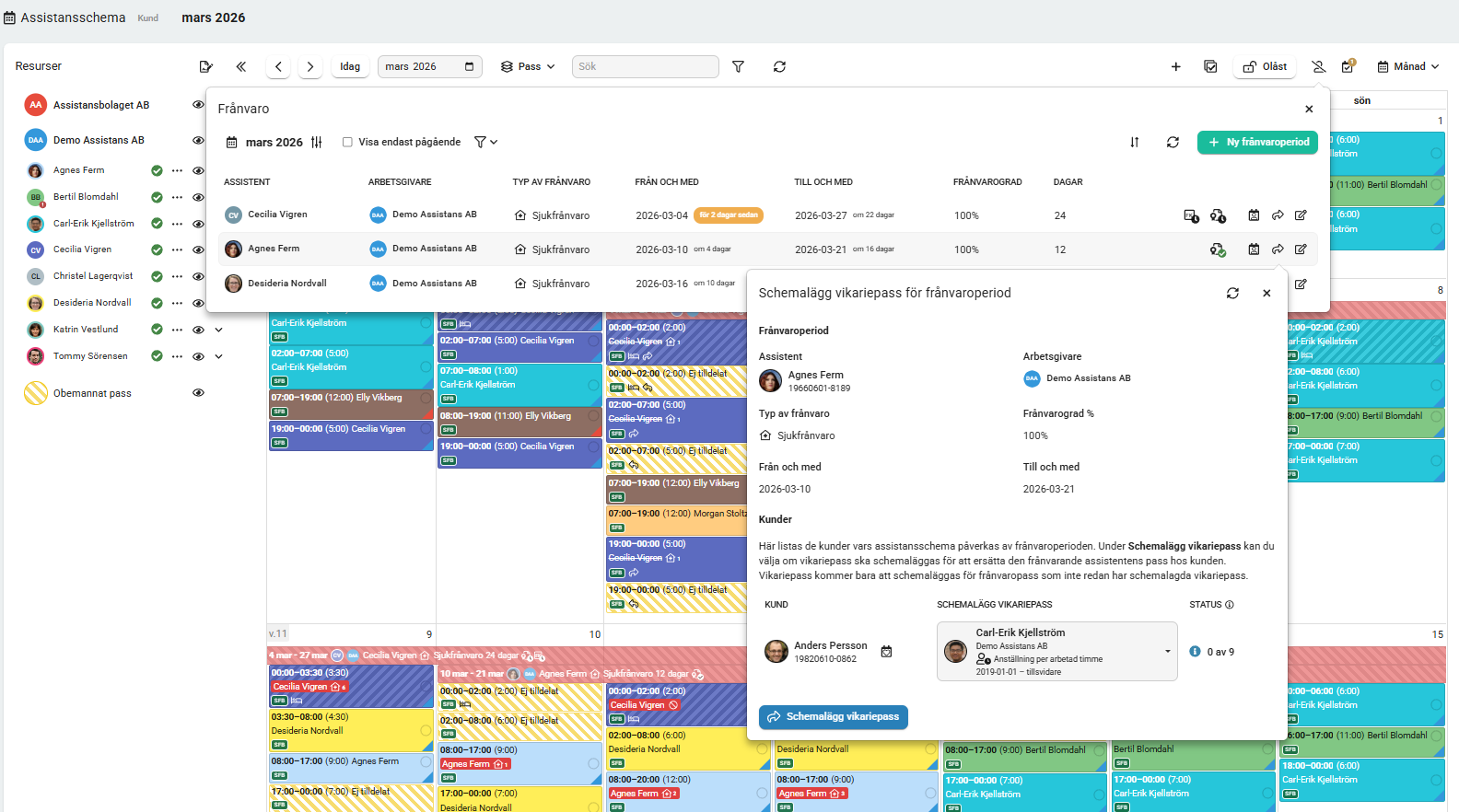Image resolution: width=1459 pixels, height=812 pixels.
Task: Collapse the resource sidebar with double chevron
Action: 240,66
